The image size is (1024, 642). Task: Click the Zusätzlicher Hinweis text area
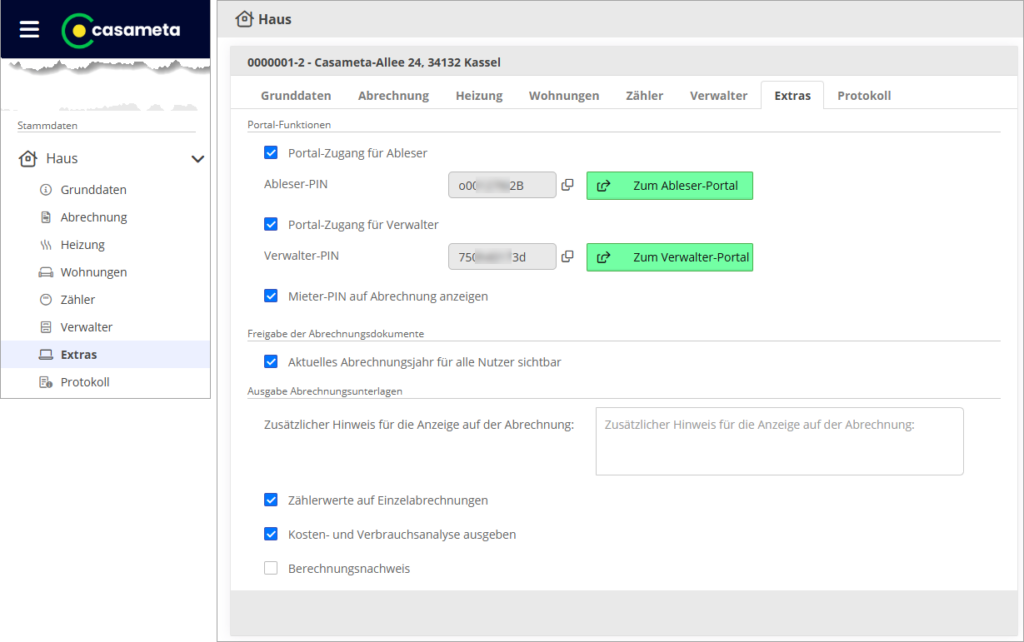[779, 441]
